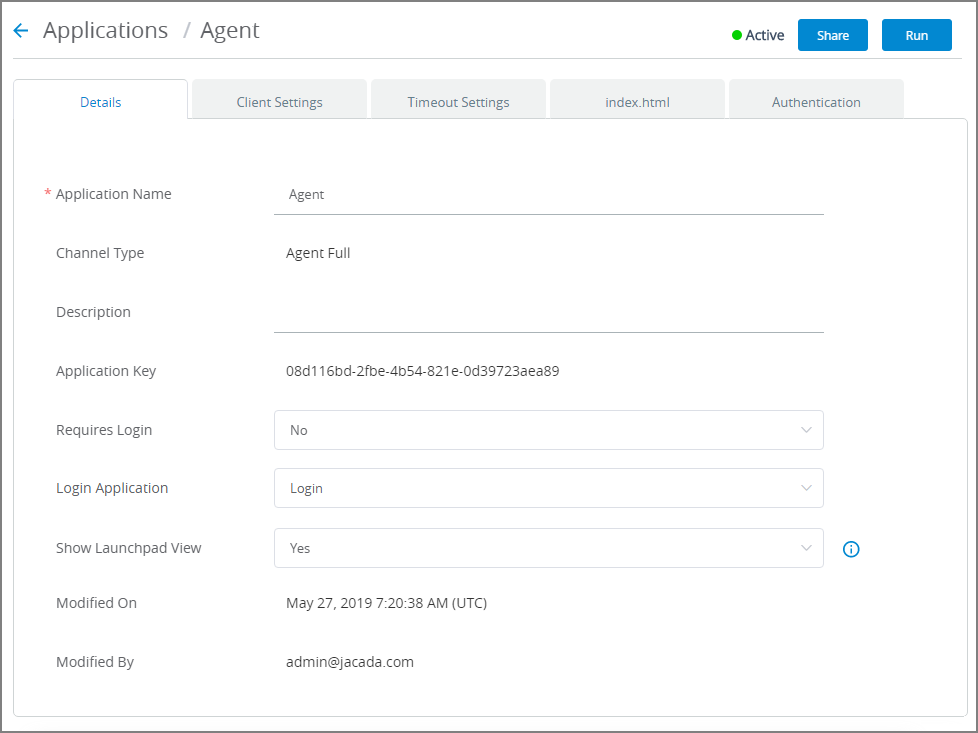Click the info icon beside Show Launchpad View

click(851, 549)
